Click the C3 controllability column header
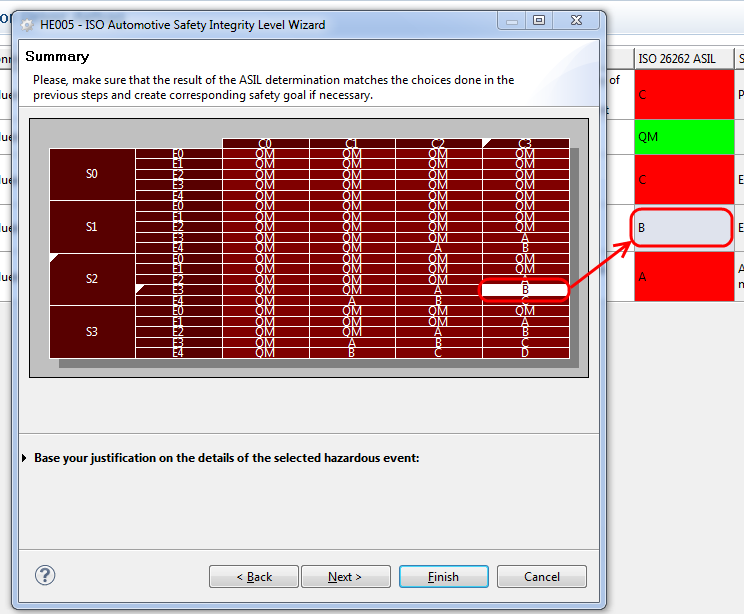The width and height of the screenshot is (744, 614). click(525, 143)
